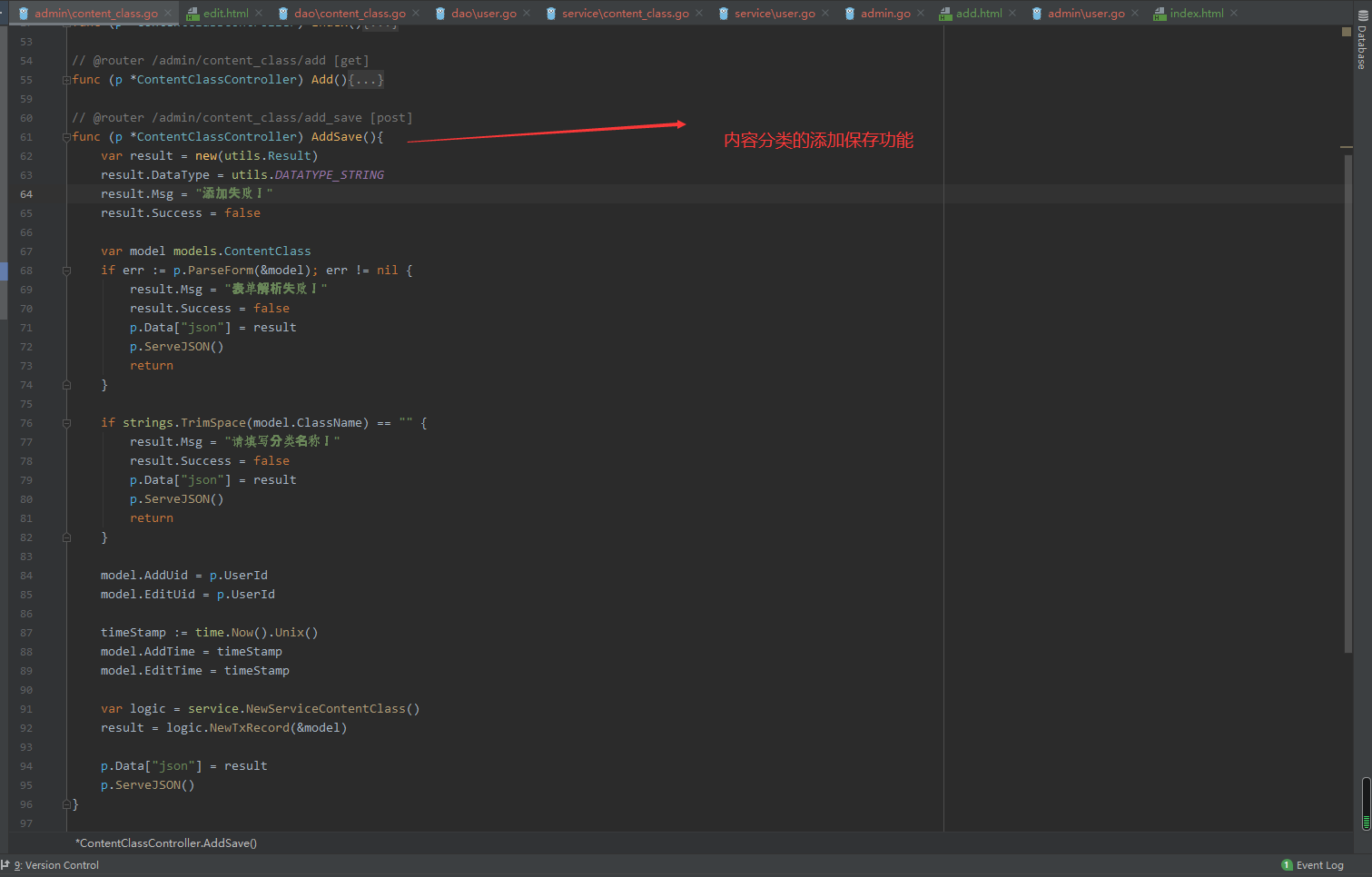This screenshot has width=1372, height=877.
Task: Click the HTML file icon on index.html tab
Action: [1160, 14]
